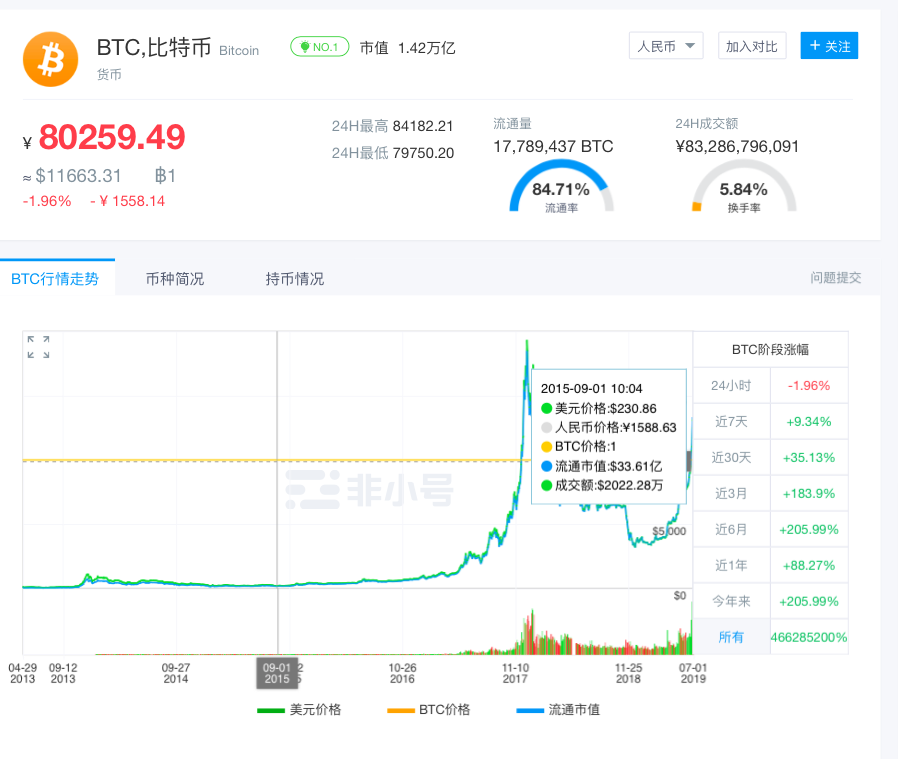
Task: Open the 人民币 currency dropdown
Action: pyautogui.click(x=665, y=45)
